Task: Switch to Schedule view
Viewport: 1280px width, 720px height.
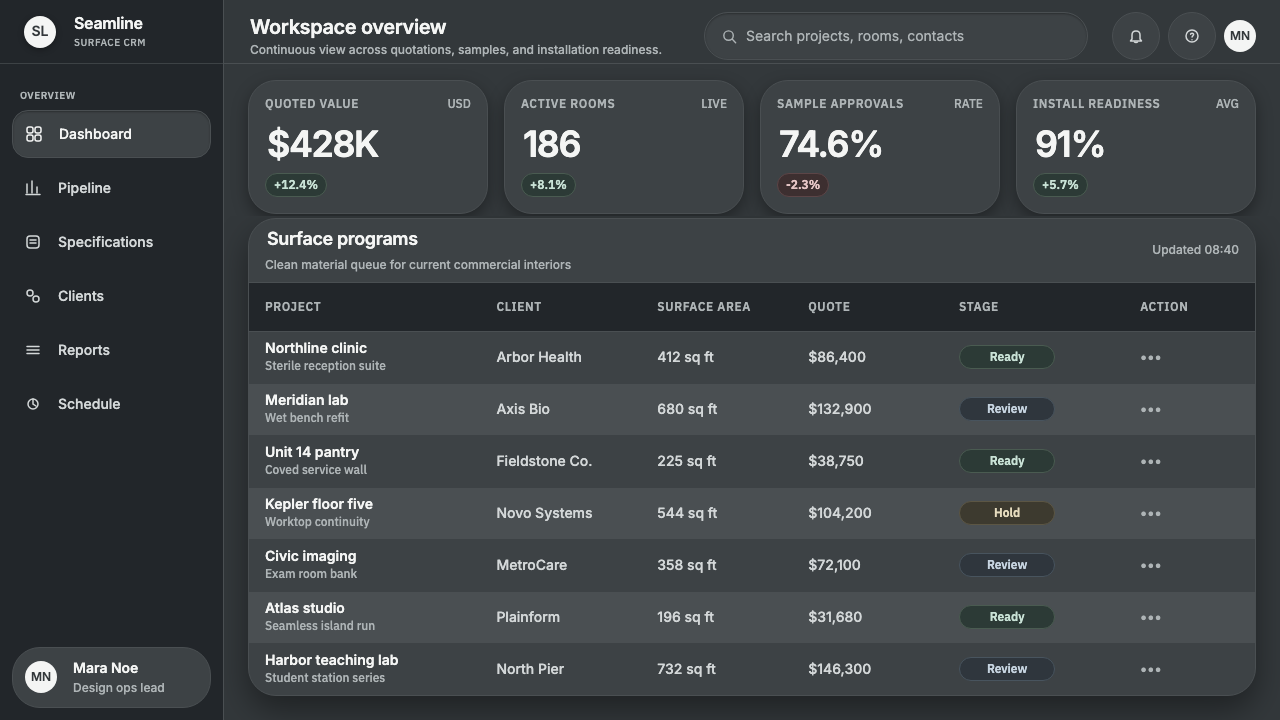Action: (111, 404)
